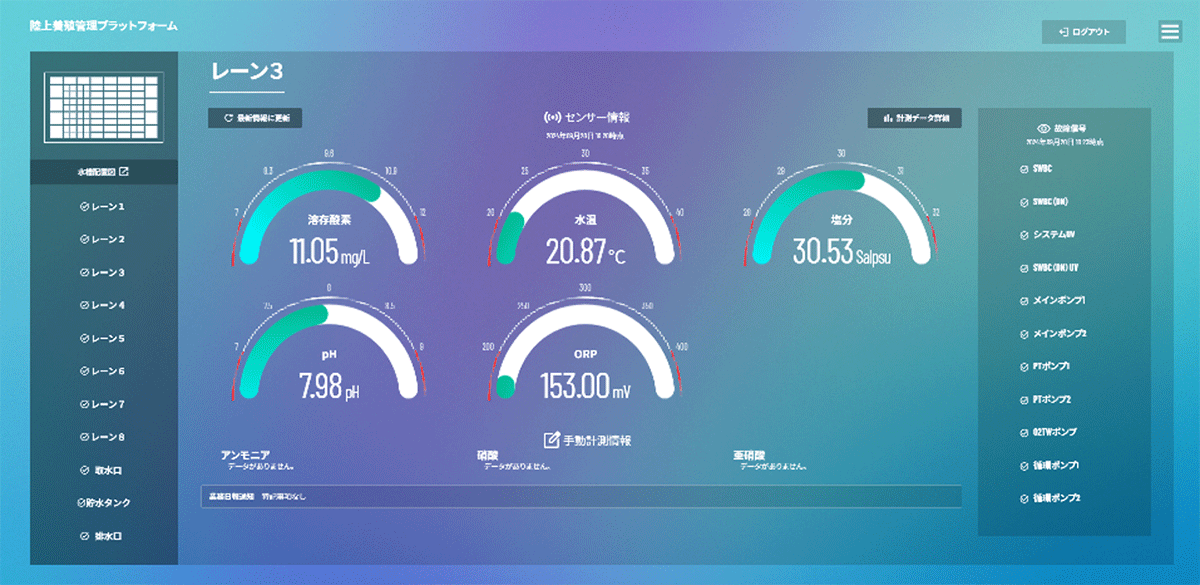Screen dimensions: 1200x585
Task: Click the 11.05 mg/L value
Action: (x=330, y=252)
